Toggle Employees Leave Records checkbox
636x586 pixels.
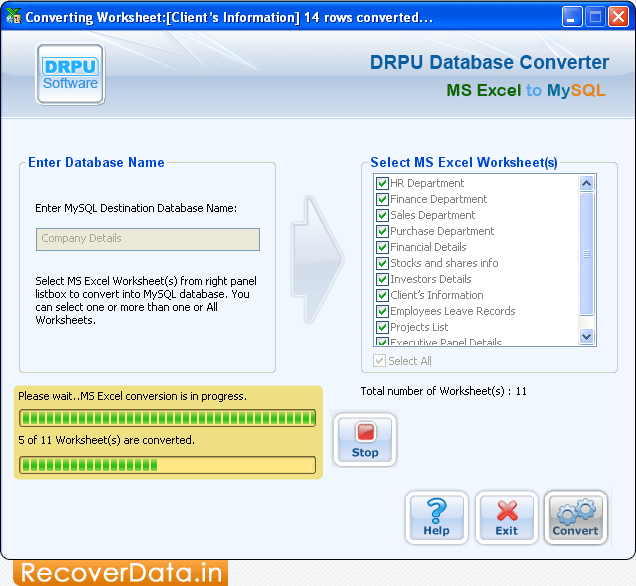tap(382, 311)
